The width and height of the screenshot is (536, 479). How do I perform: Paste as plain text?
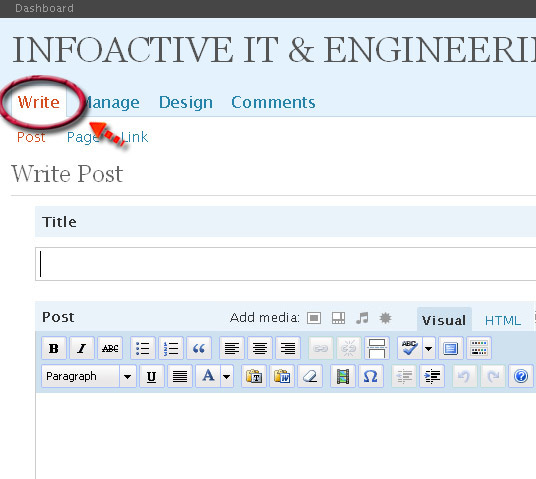coord(254,376)
